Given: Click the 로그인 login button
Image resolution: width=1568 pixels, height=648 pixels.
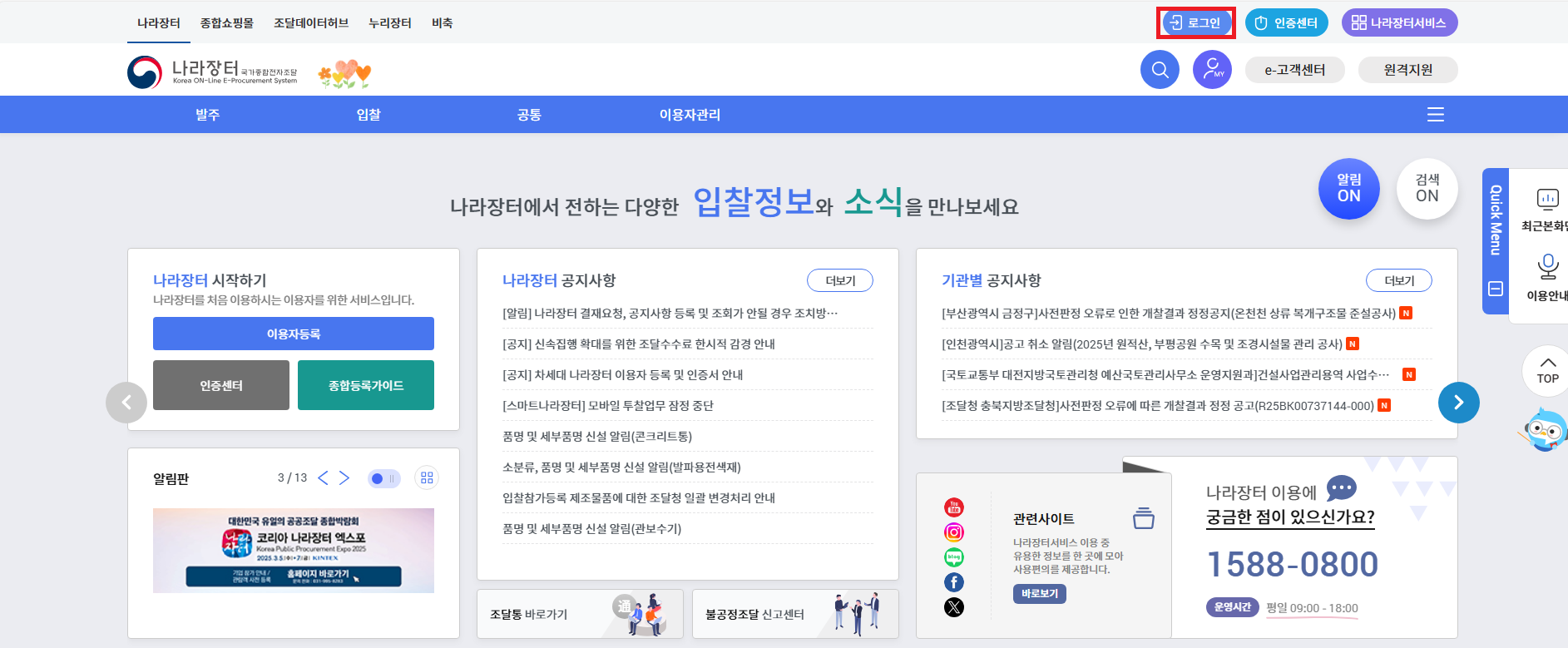Looking at the screenshot, I should pos(1195,23).
